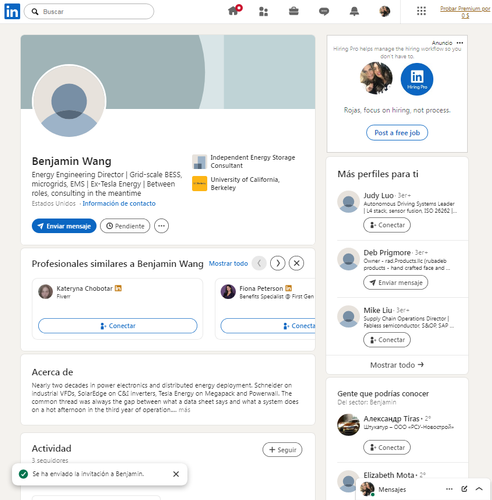
Task: Open the Jobs briefcase icon
Action: 294,11
